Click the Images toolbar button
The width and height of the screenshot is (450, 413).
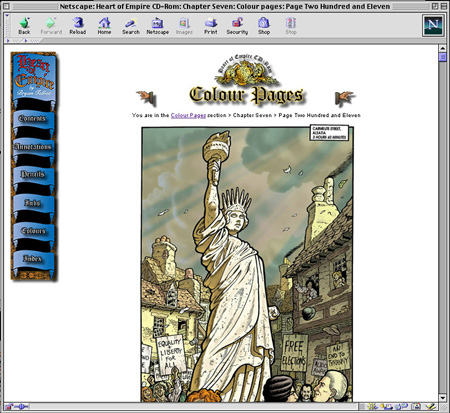pos(184,26)
